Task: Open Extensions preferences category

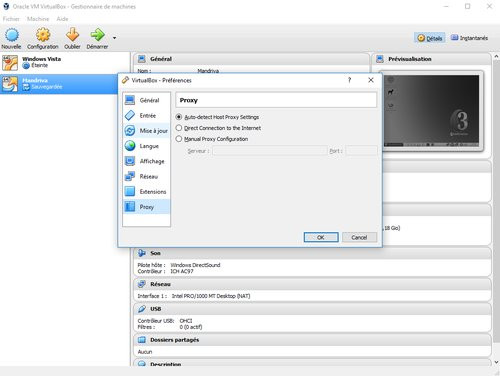Action: (146, 192)
